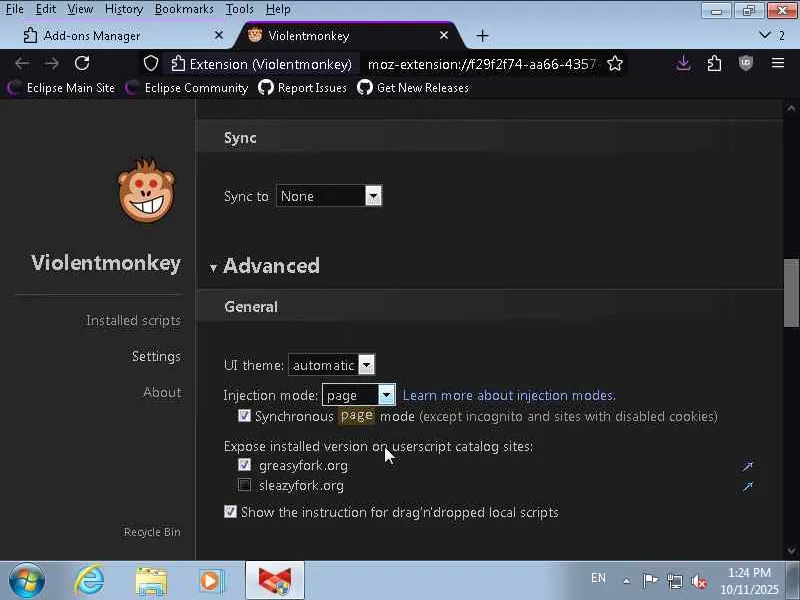Viewport: 800px width, 600px height.
Task: Click Learn more about injection modes
Action: pyautogui.click(x=509, y=395)
